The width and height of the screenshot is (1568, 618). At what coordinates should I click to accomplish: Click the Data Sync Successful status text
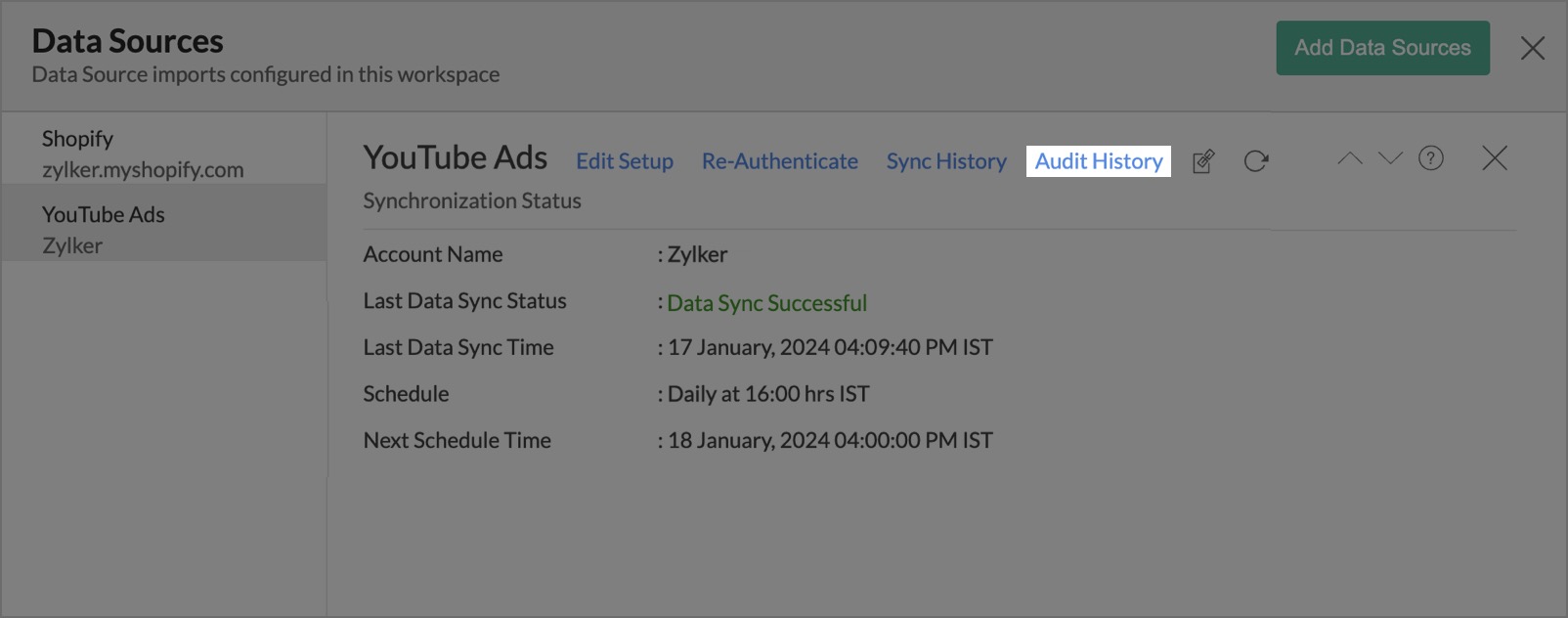(767, 303)
